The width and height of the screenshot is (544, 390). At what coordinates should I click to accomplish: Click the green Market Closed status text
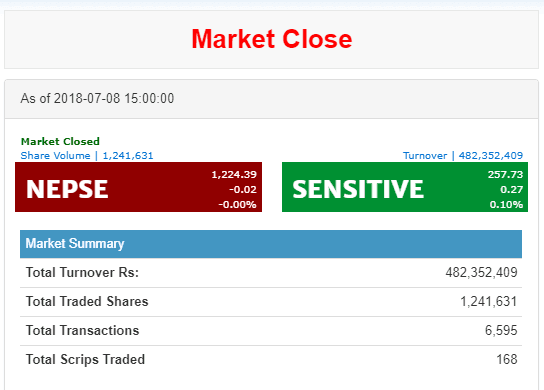point(60,141)
